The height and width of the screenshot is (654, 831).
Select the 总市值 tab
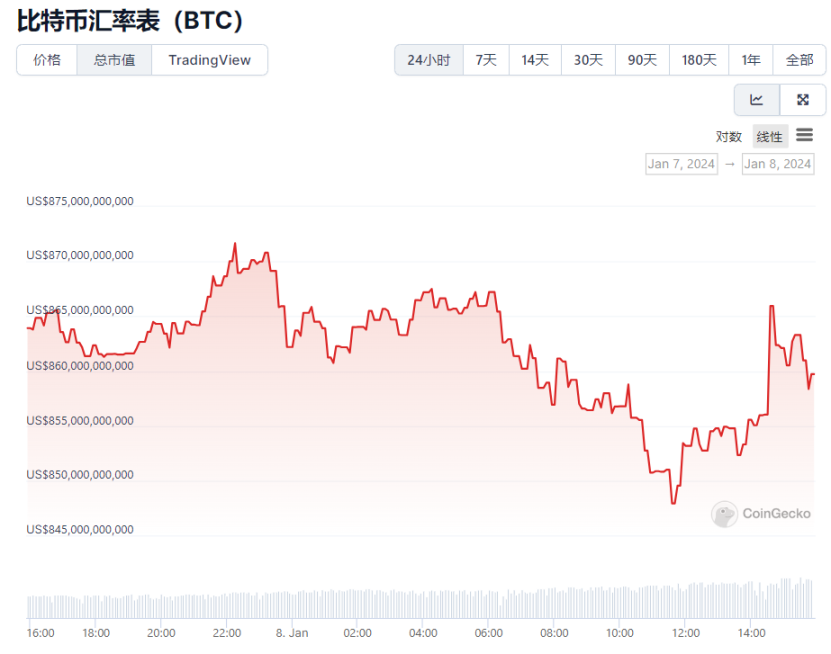(x=114, y=60)
